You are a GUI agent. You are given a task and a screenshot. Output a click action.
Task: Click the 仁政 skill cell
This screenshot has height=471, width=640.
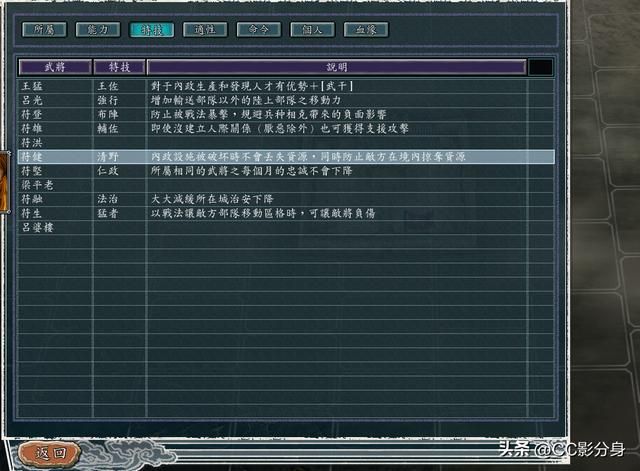point(108,171)
